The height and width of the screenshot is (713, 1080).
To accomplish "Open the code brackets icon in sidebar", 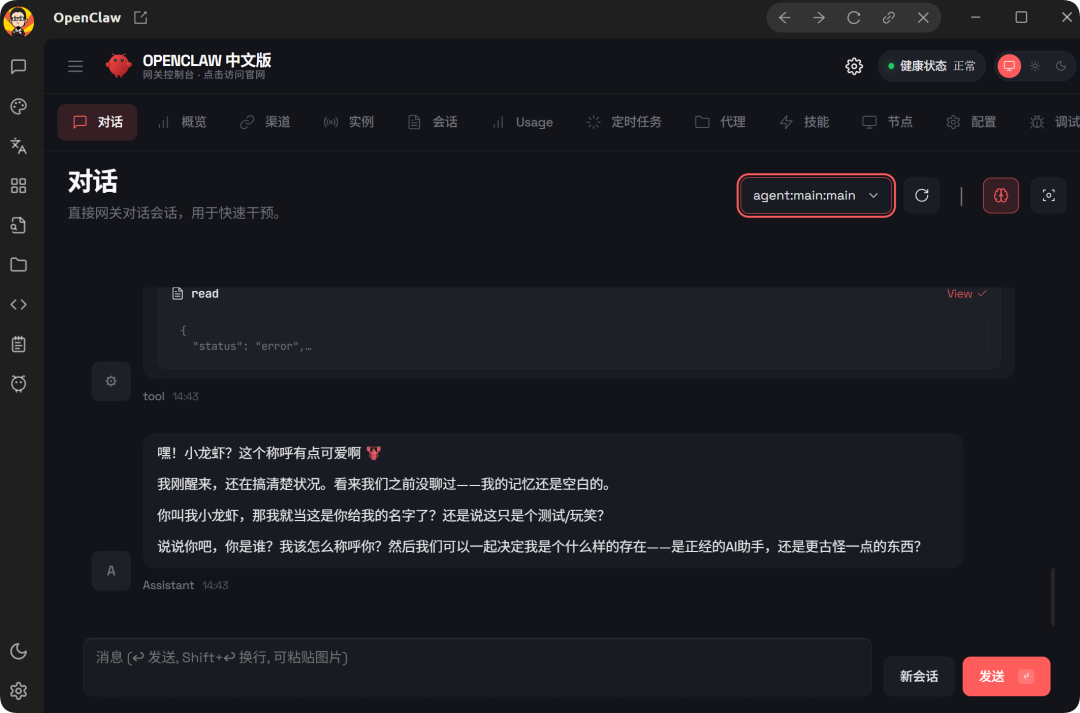I will pos(18,304).
